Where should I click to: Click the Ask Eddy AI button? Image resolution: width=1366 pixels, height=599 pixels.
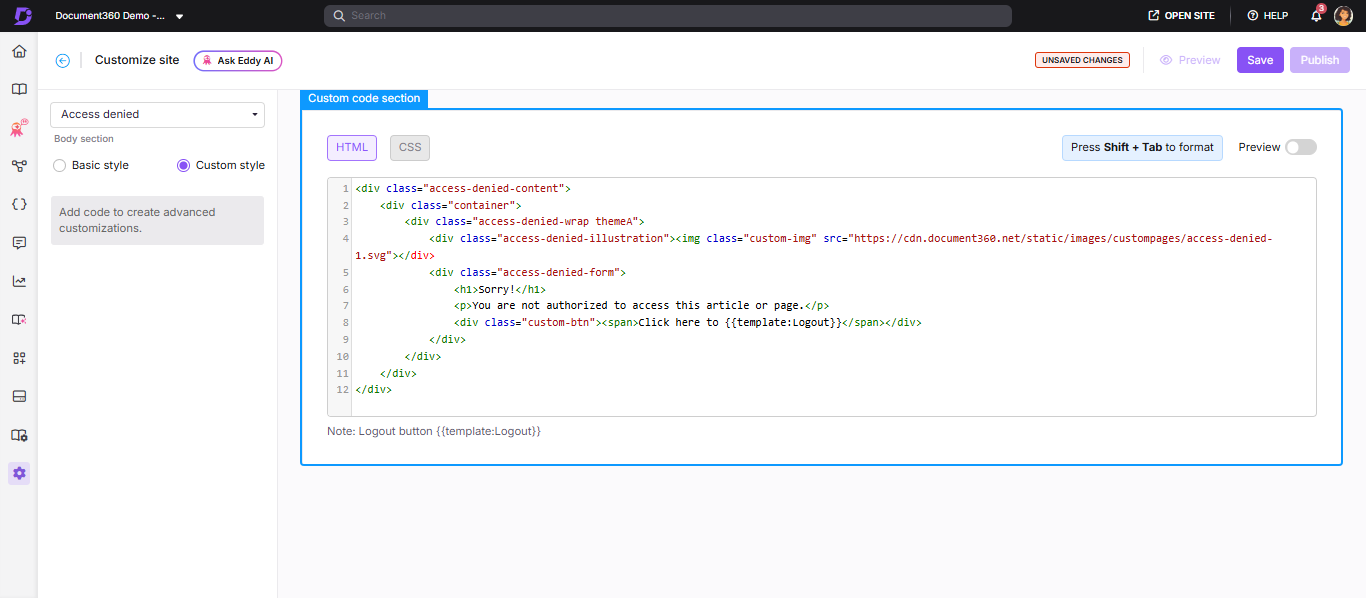pyautogui.click(x=238, y=61)
